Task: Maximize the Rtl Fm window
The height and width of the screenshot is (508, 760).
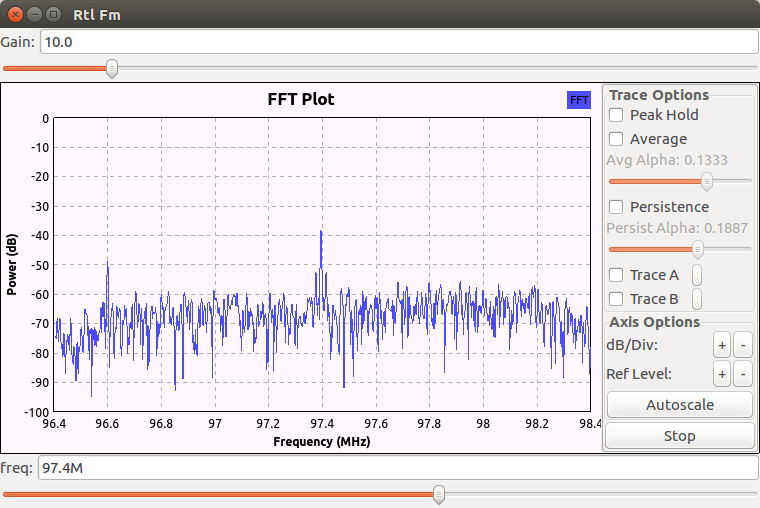Action: click(53, 15)
